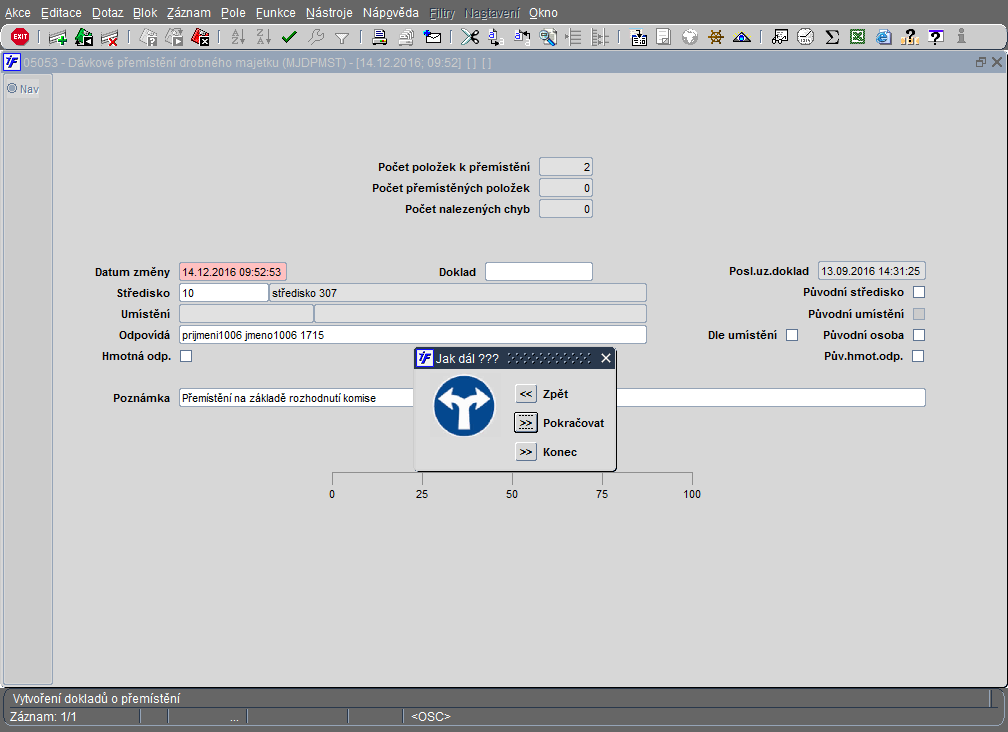Click the eye pyramid icon in toolbar

click(x=742, y=37)
